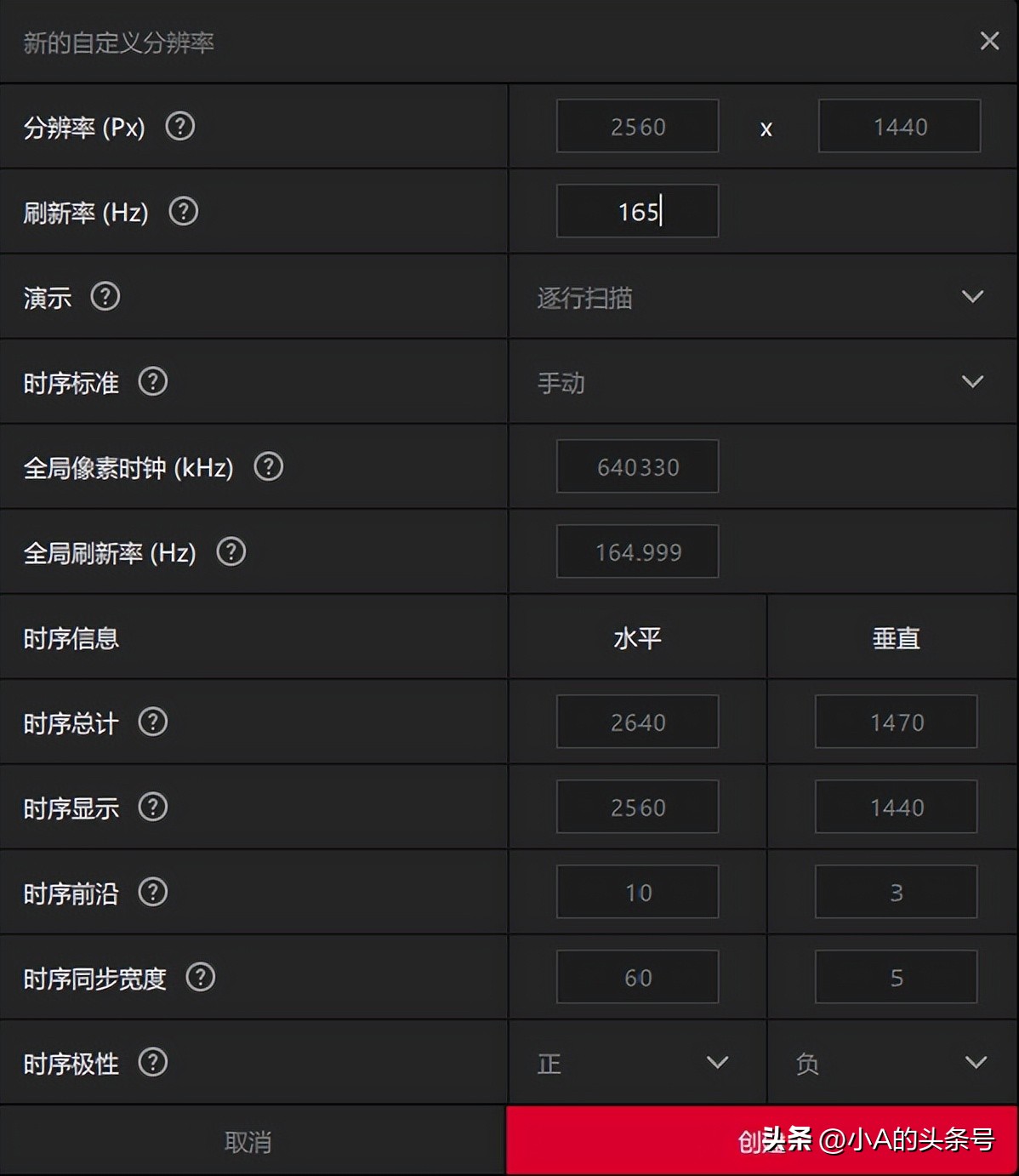The width and height of the screenshot is (1019, 1176).
Task: Select the refresh rate field showing 165
Action: click(x=636, y=210)
